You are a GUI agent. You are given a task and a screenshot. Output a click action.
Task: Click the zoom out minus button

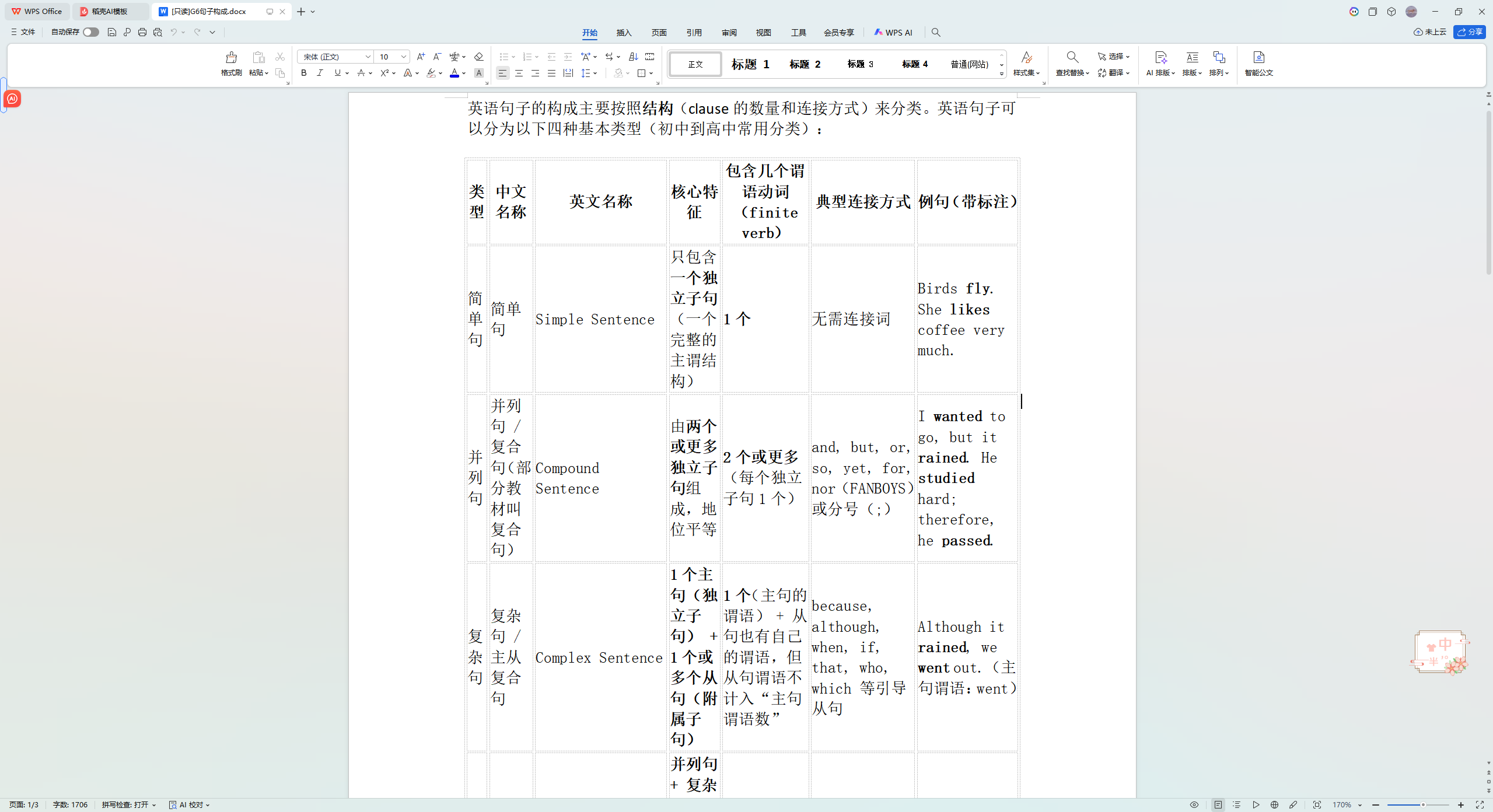coord(1376,805)
